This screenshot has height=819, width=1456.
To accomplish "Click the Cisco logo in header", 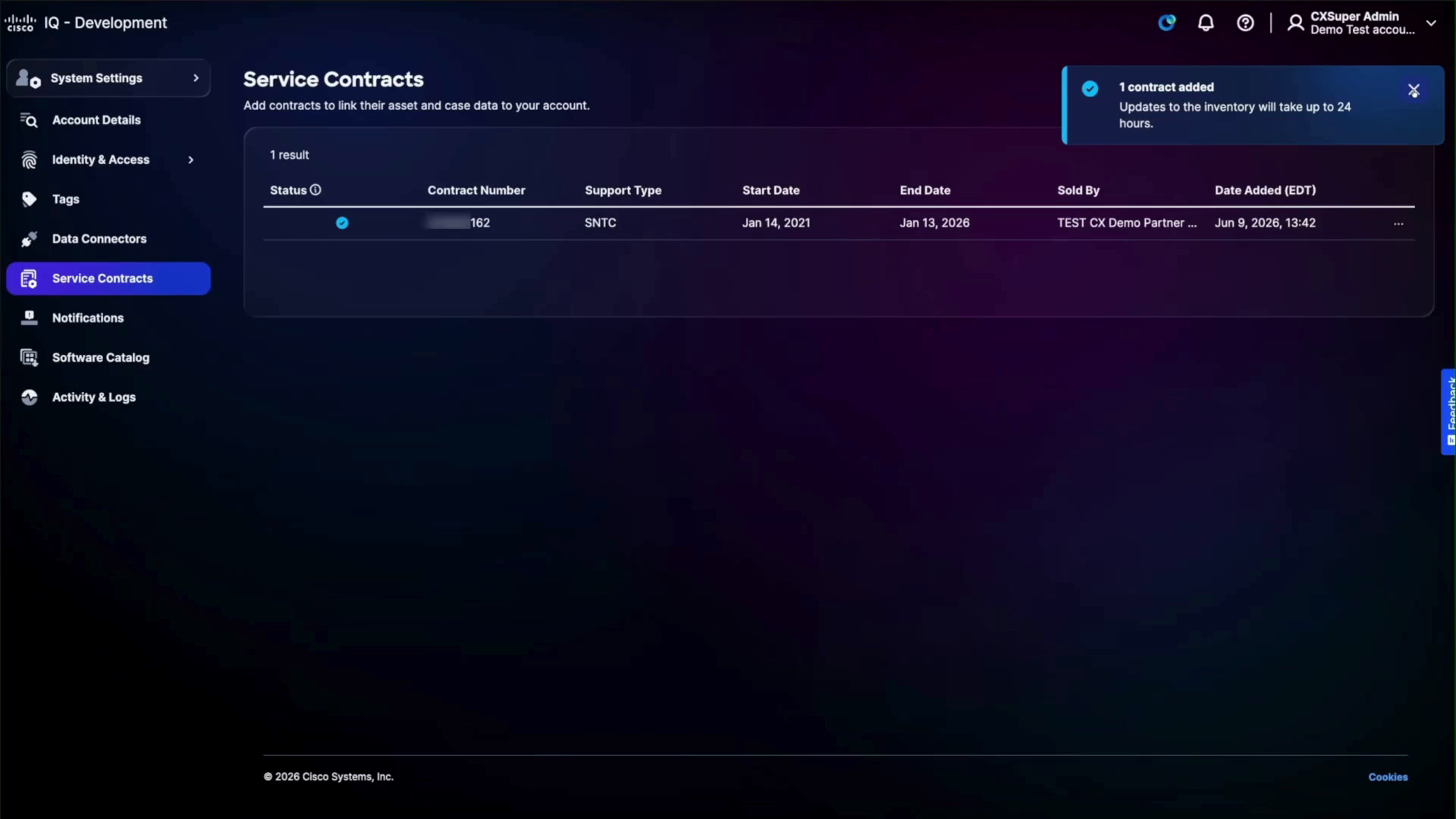I will (x=20, y=23).
